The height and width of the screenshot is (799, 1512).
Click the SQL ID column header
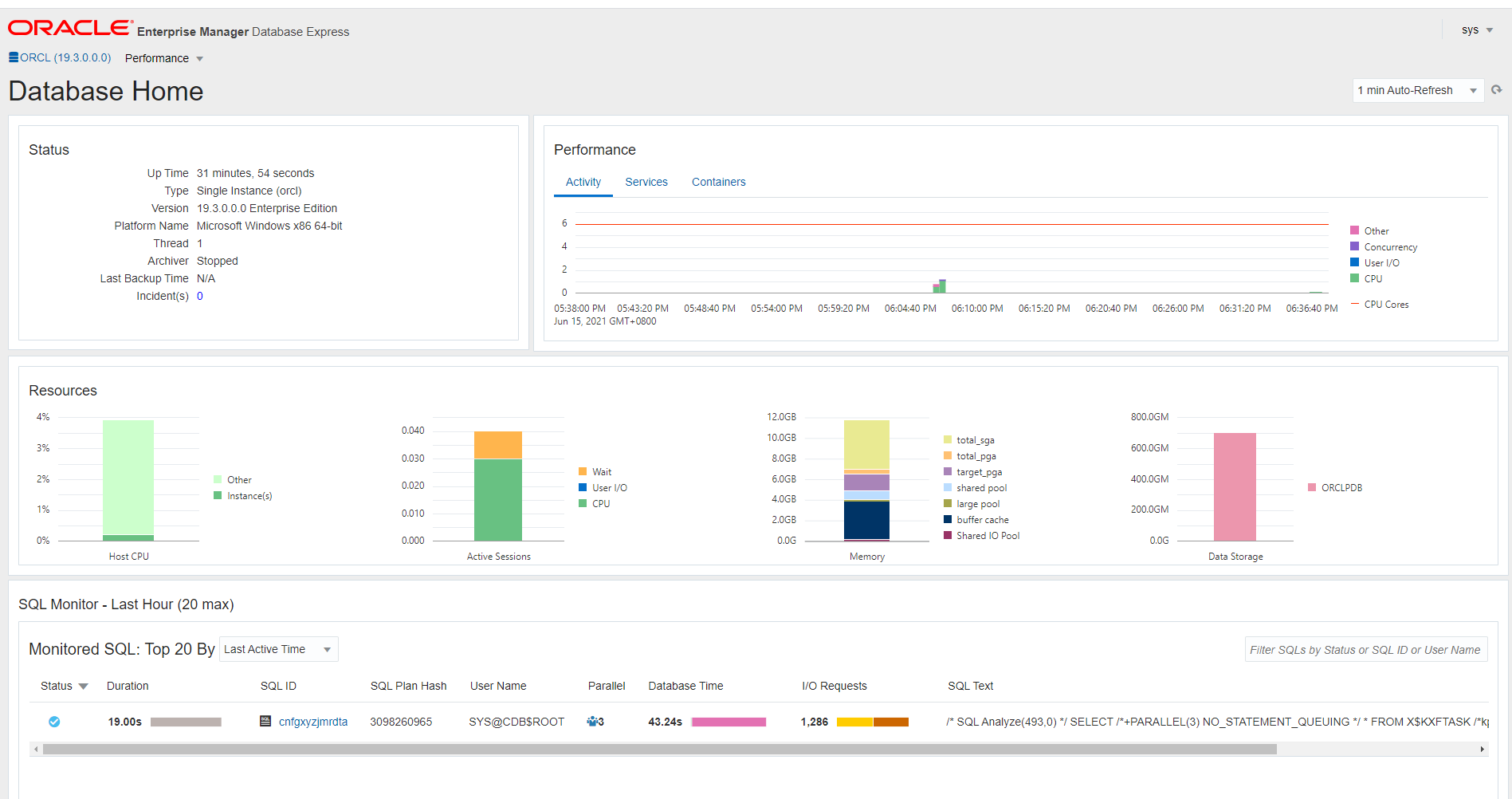pos(278,686)
